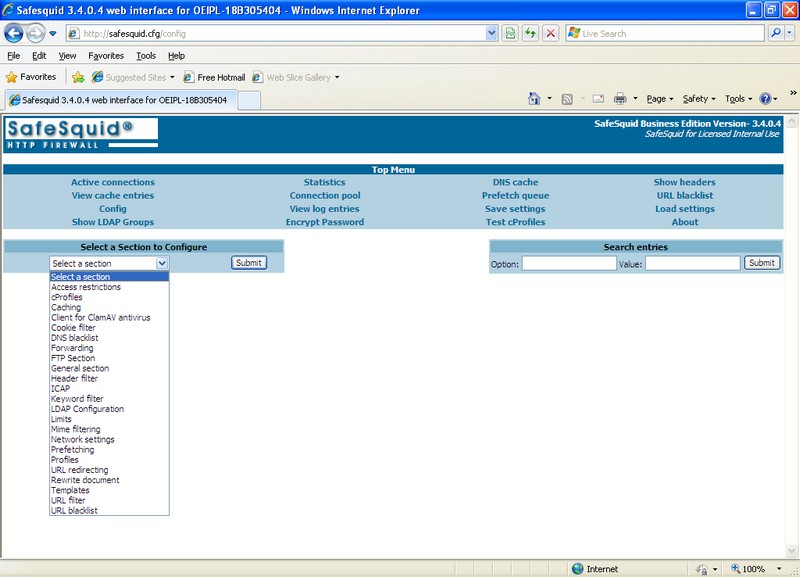This screenshot has height=577, width=800.
Task: Click the Free Hotmail link
Action: (x=214, y=77)
